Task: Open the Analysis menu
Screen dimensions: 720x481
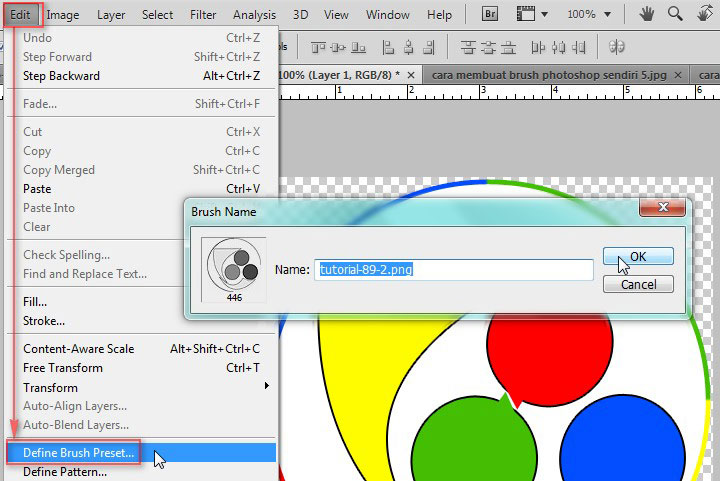Action: click(x=254, y=15)
